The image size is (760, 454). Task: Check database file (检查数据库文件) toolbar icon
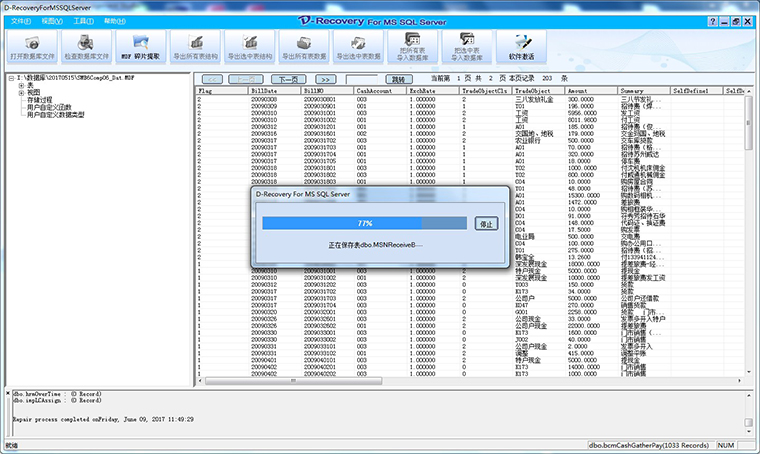(87, 47)
